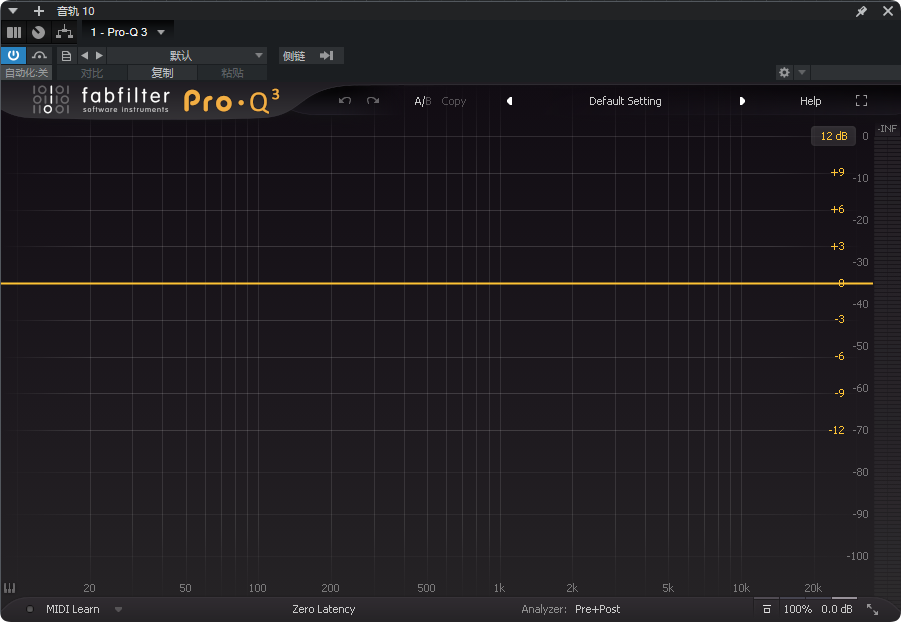The height and width of the screenshot is (622, 901).
Task: Toggle MIDI Learn button
Action: coord(72,609)
